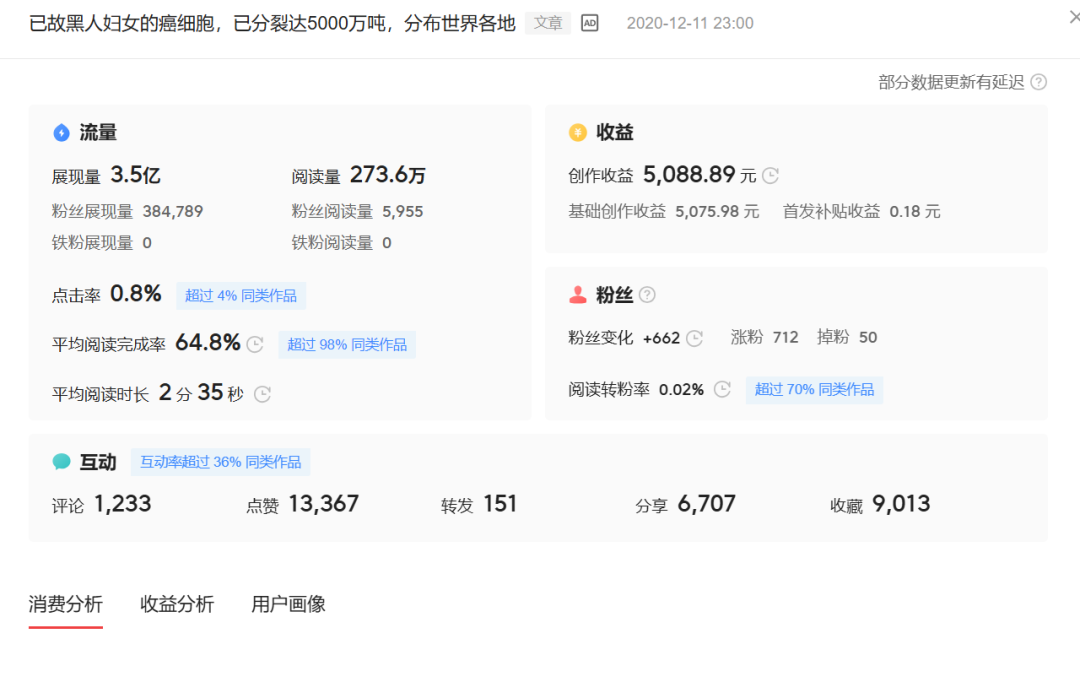
Task: Click the 超过 70% 同类作品 badge
Action: click(814, 389)
